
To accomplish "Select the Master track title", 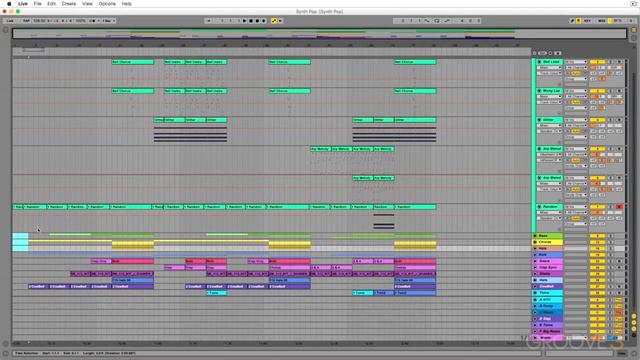I will tap(546, 338).
